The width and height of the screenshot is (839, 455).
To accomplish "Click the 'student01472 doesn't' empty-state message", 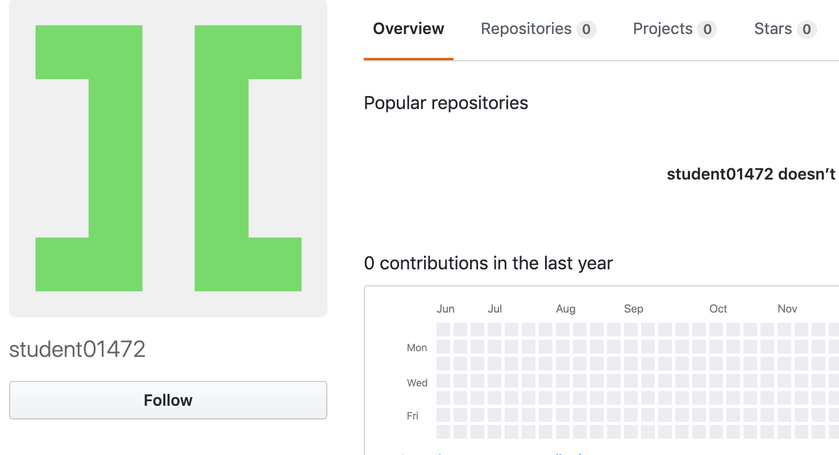I will coord(751,174).
